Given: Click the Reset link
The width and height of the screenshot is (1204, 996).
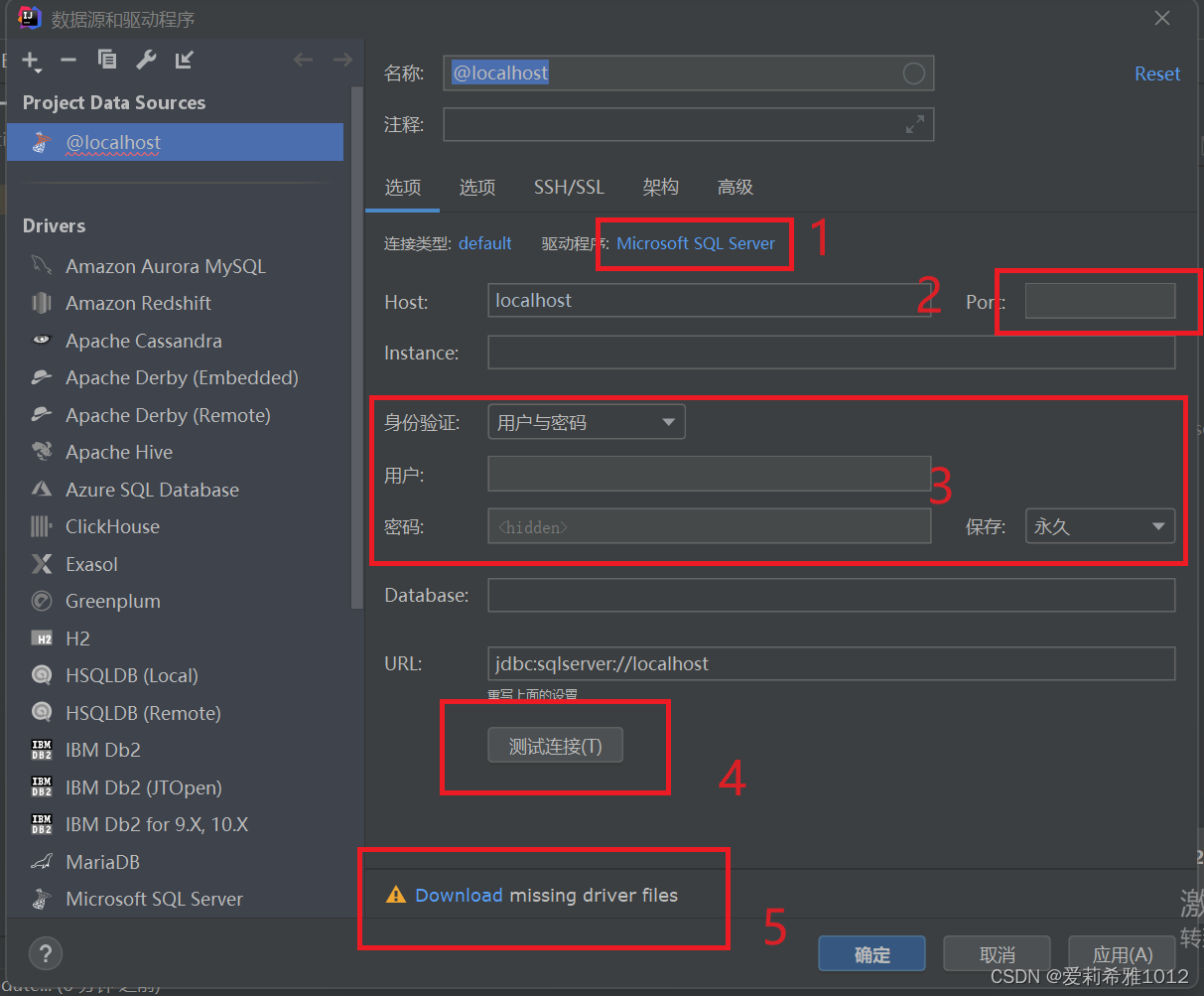Looking at the screenshot, I should click(1156, 72).
